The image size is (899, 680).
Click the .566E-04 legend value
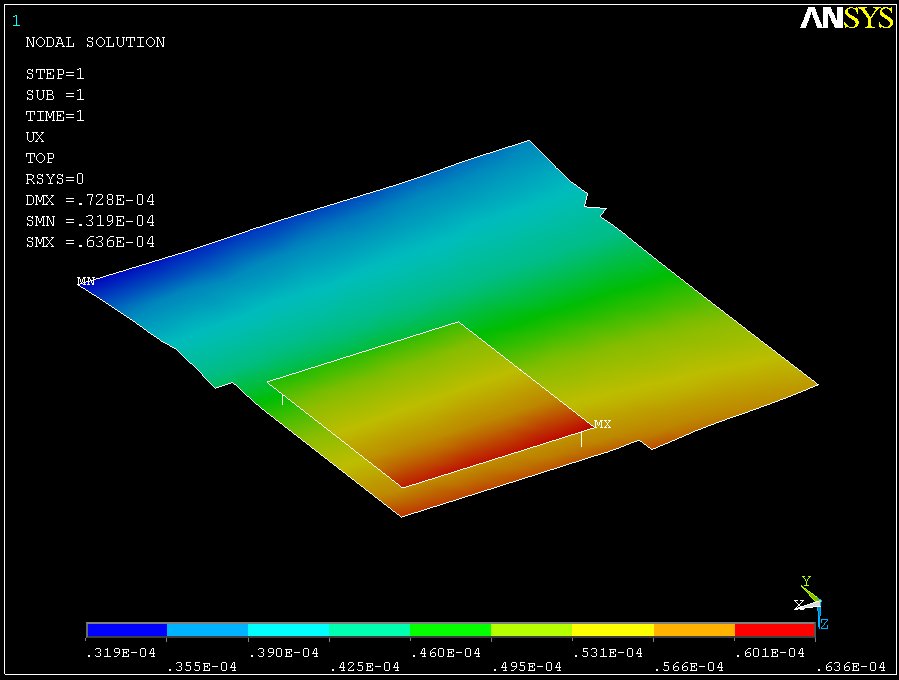689,667
